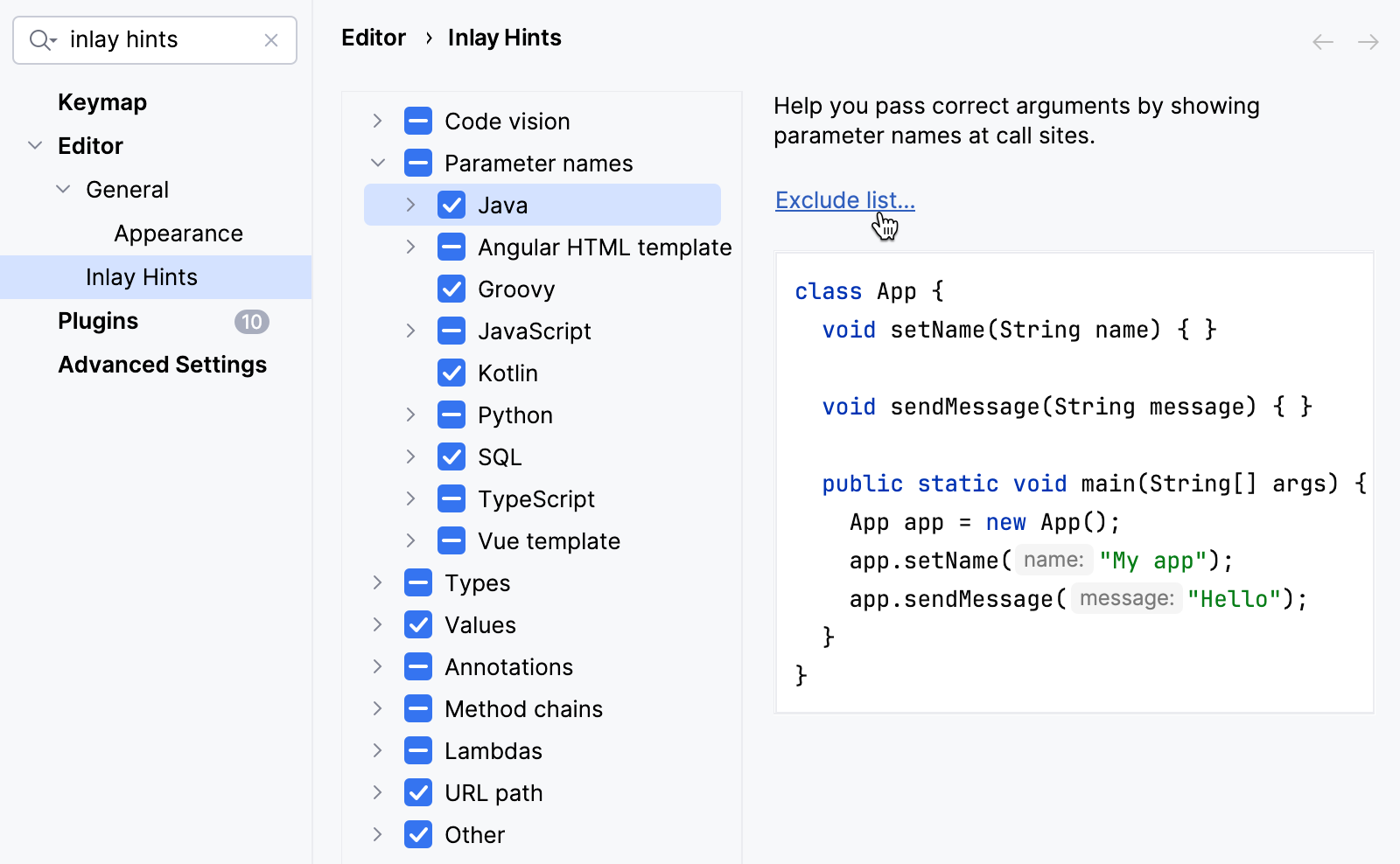Toggle the Kotlin checkbox off
1400x864 pixels.
pyautogui.click(x=451, y=373)
